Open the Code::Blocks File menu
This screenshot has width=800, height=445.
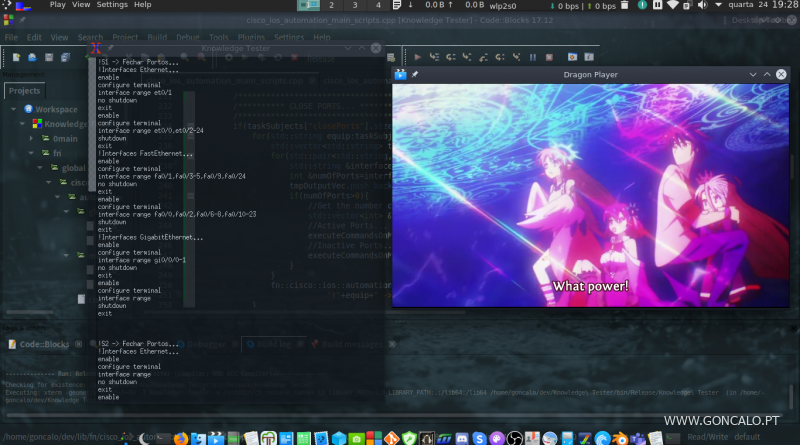(11, 37)
